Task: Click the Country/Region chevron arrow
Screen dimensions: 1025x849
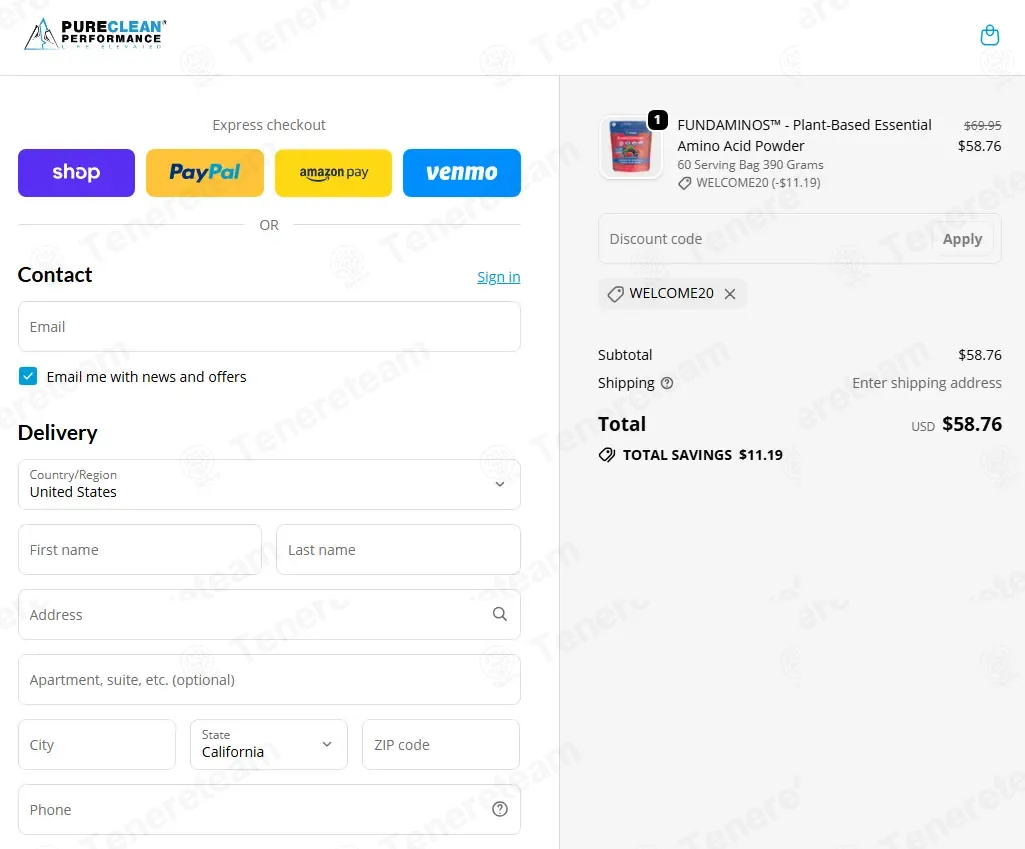Action: [499, 484]
